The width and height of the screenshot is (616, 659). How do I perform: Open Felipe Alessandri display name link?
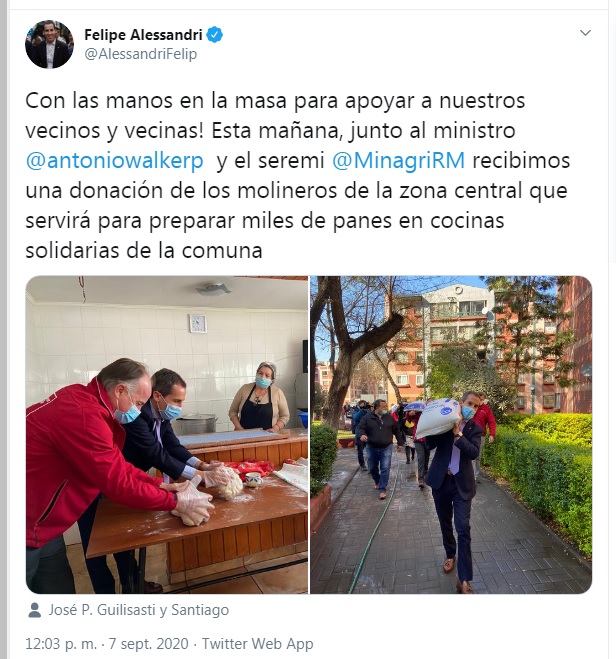click(143, 35)
